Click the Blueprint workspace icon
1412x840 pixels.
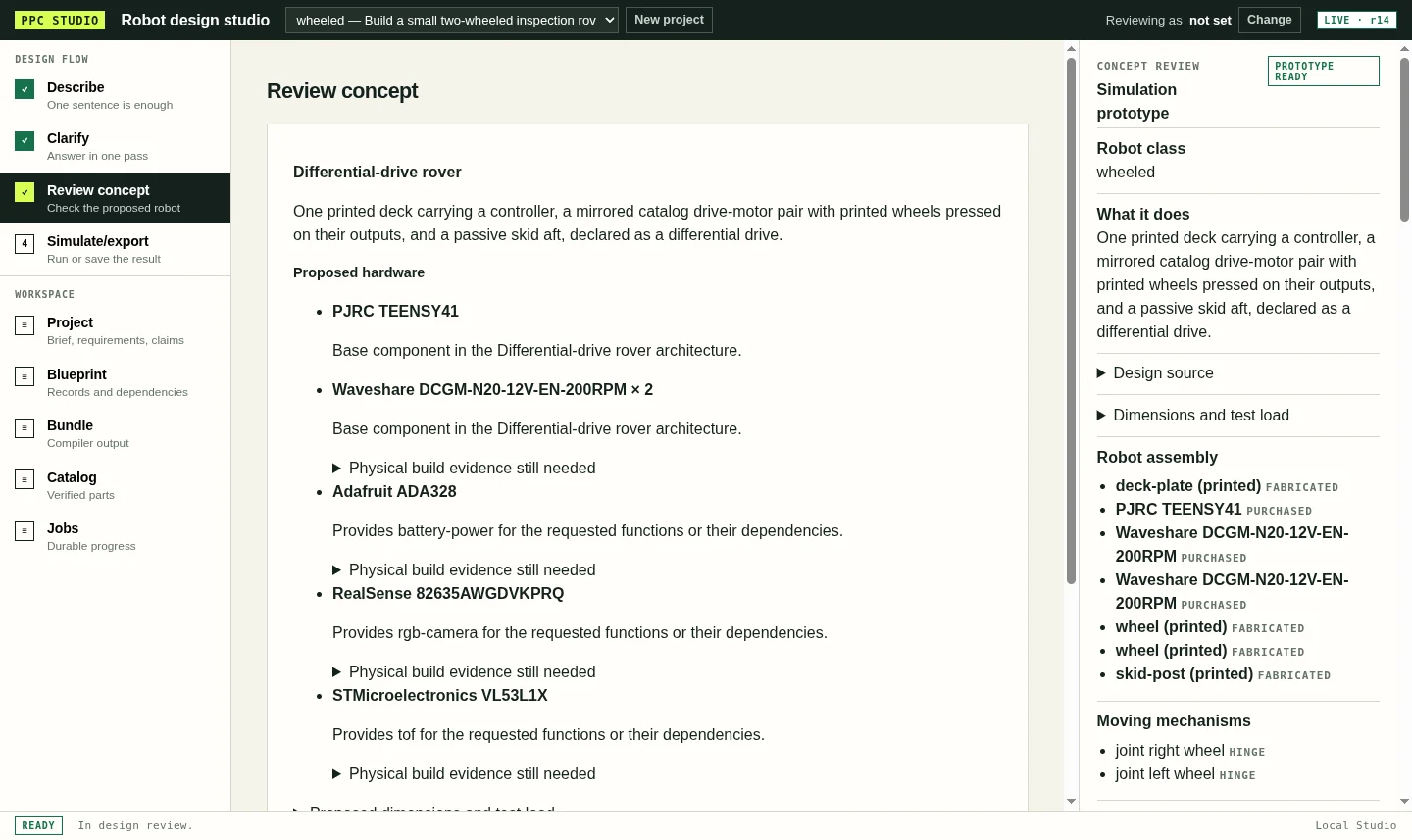click(x=25, y=376)
